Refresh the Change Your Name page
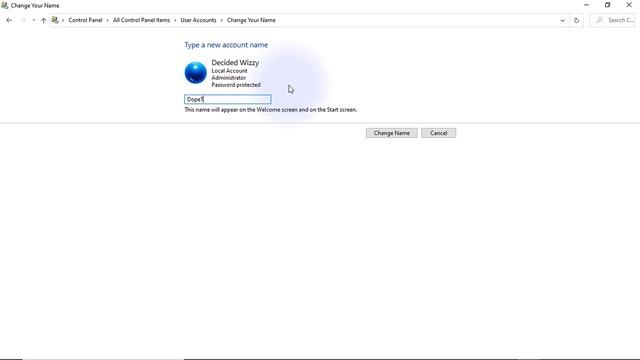 (x=576, y=20)
